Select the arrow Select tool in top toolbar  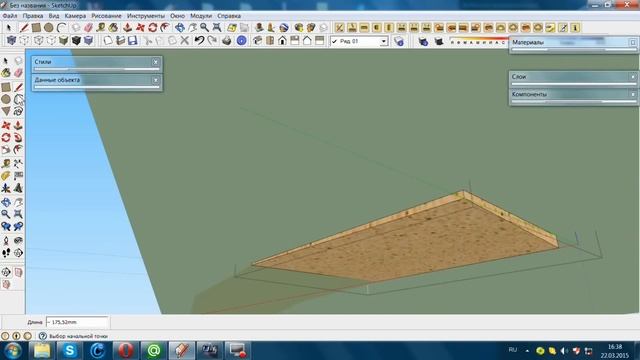pos(9,28)
